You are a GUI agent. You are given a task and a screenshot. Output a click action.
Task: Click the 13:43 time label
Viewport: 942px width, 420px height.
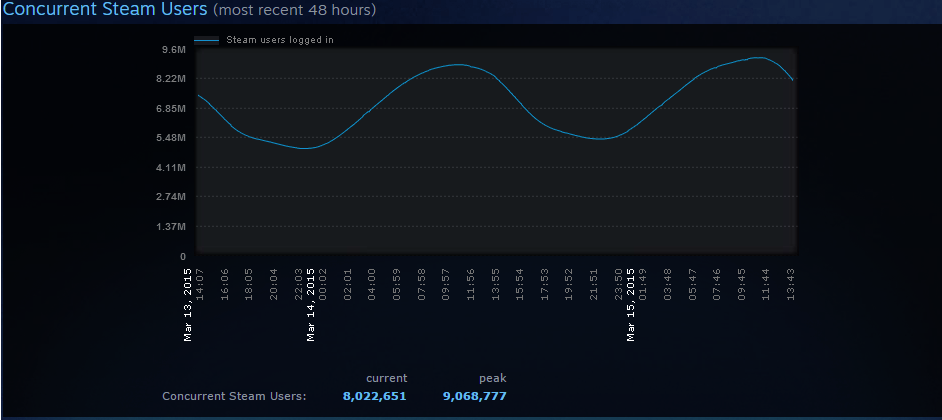[x=791, y=284]
